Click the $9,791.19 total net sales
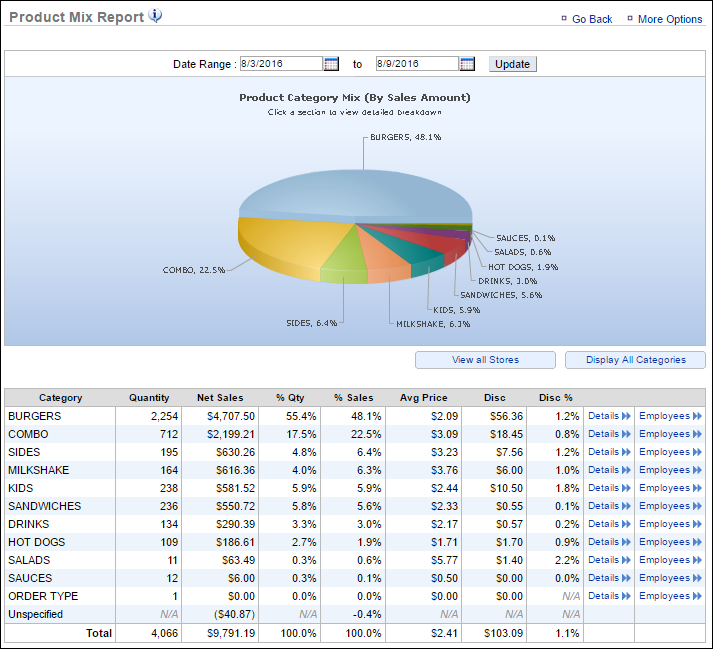Screen dimensions: 713x649 [231, 633]
